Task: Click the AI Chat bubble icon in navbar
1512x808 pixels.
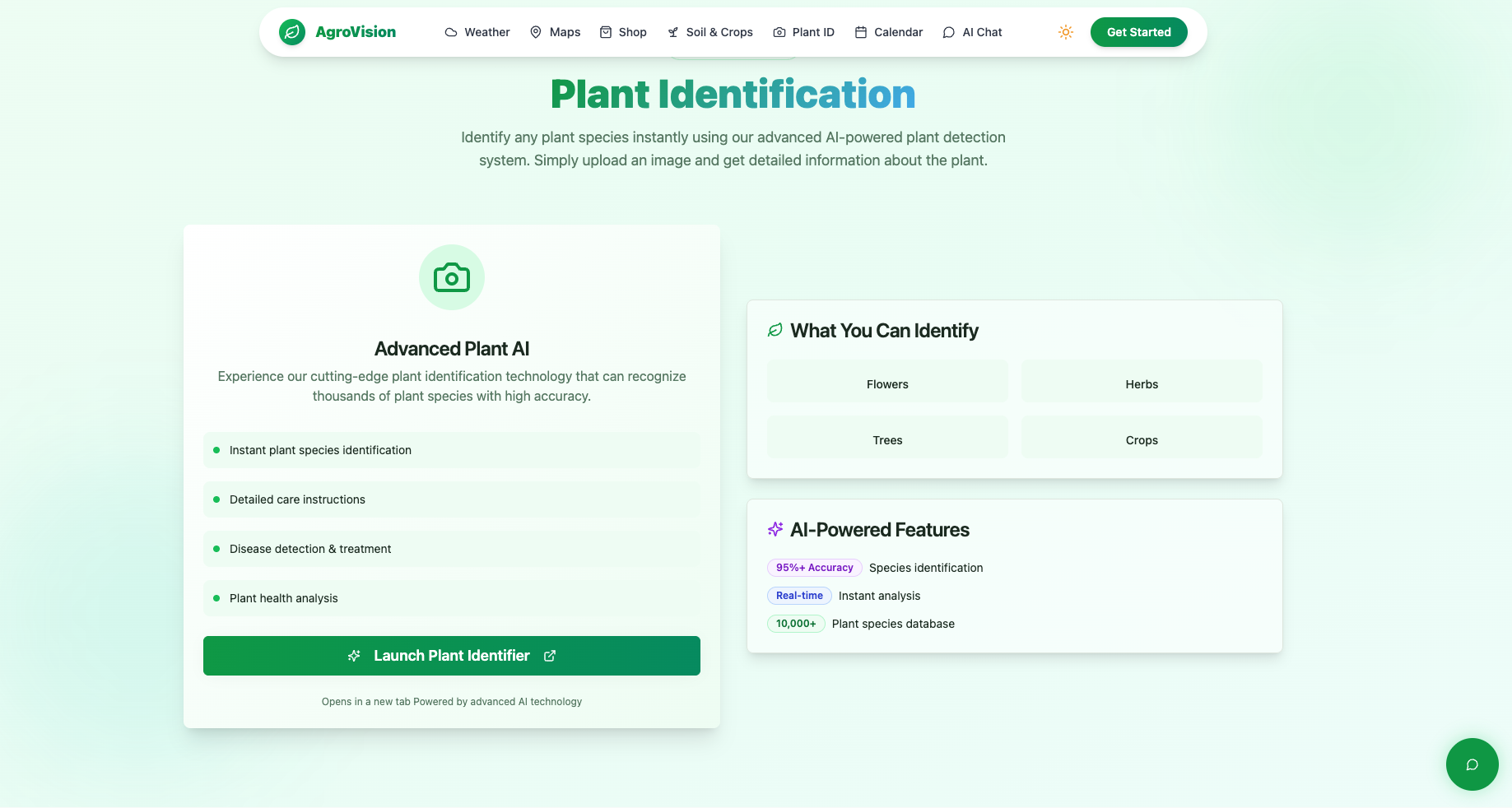Action: [x=949, y=32]
